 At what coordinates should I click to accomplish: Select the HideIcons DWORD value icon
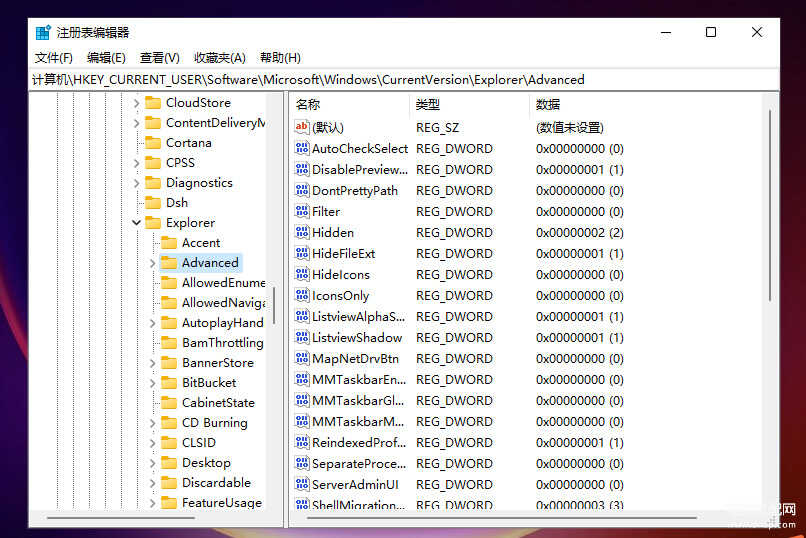302,274
